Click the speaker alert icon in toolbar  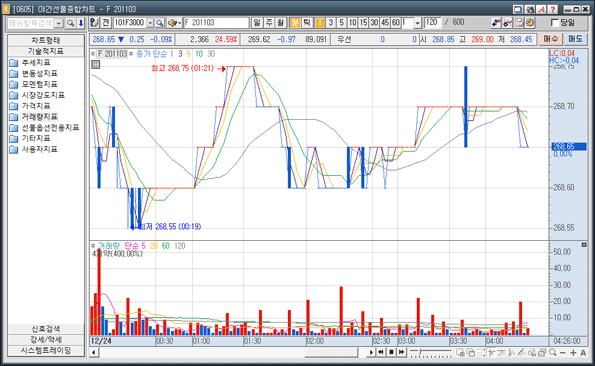point(173,23)
